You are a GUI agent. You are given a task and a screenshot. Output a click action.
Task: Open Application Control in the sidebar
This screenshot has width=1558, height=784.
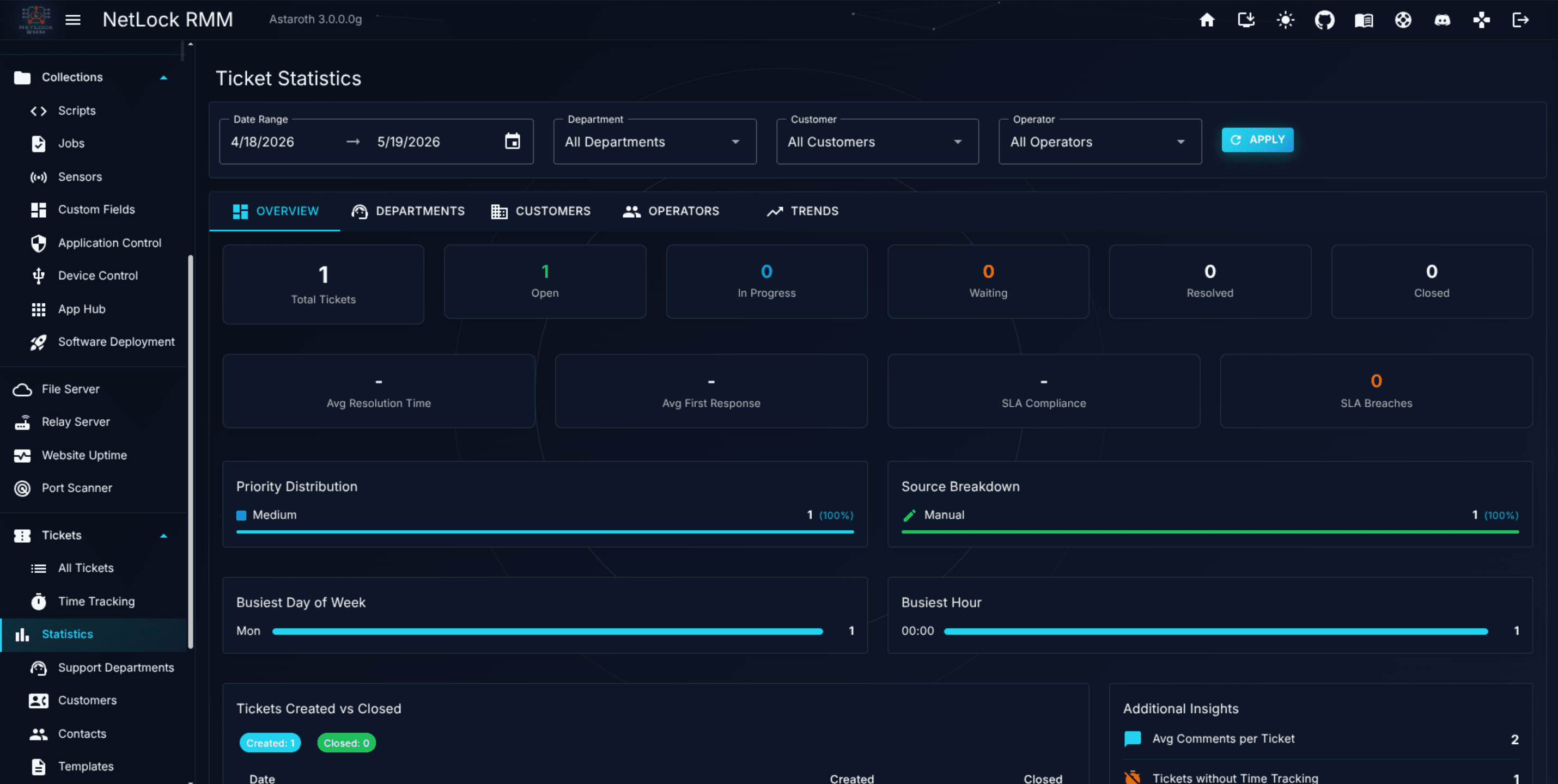(x=94, y=242)
